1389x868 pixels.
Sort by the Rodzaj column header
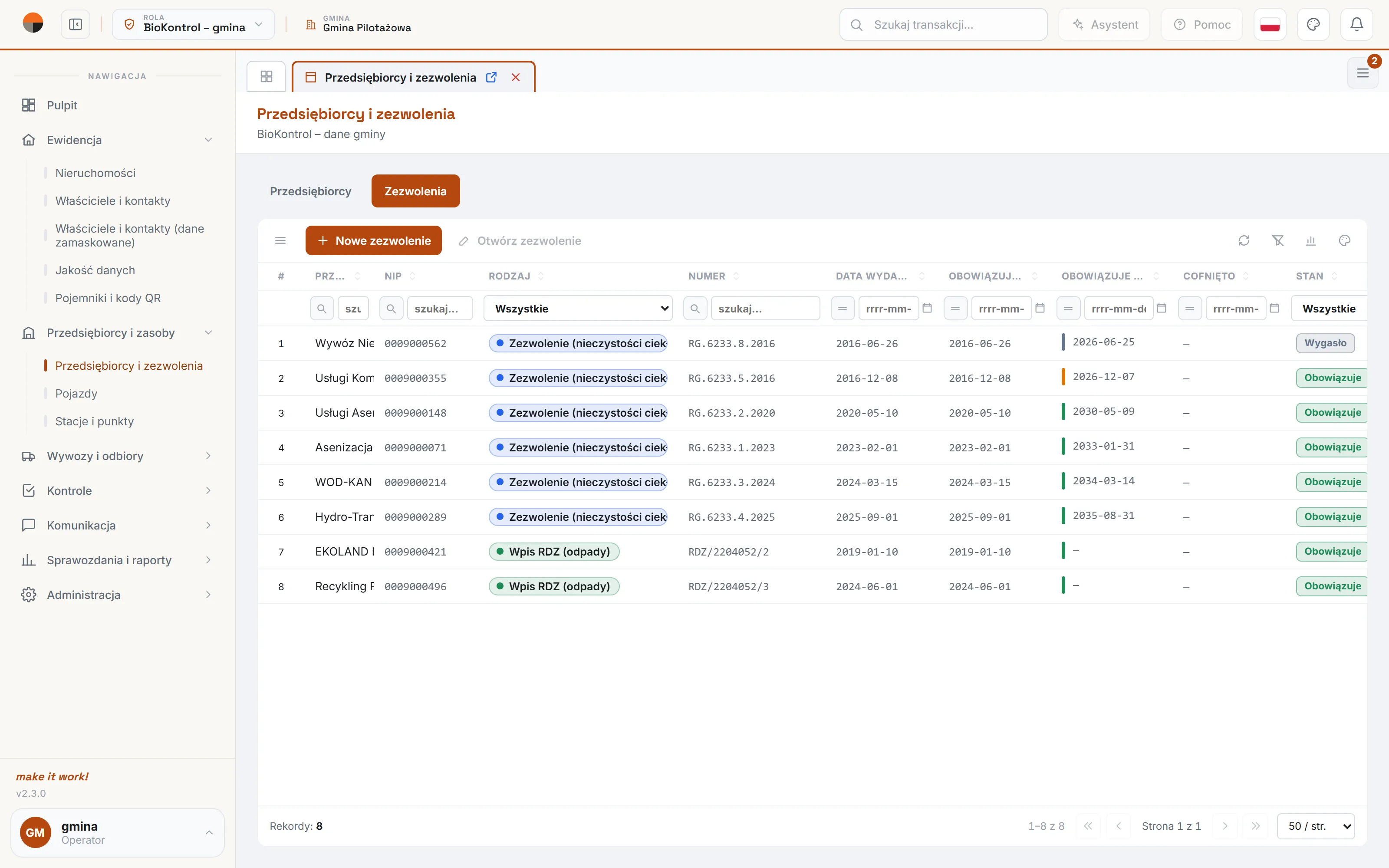[x=515, y=276]
